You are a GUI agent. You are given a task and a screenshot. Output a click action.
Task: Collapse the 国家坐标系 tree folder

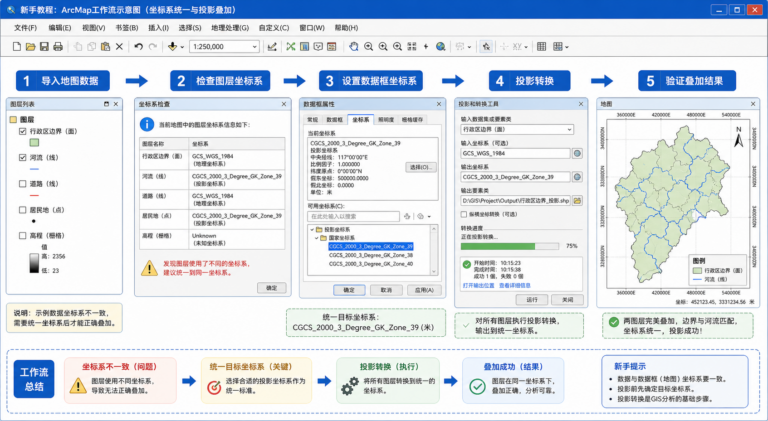(317, 238)
